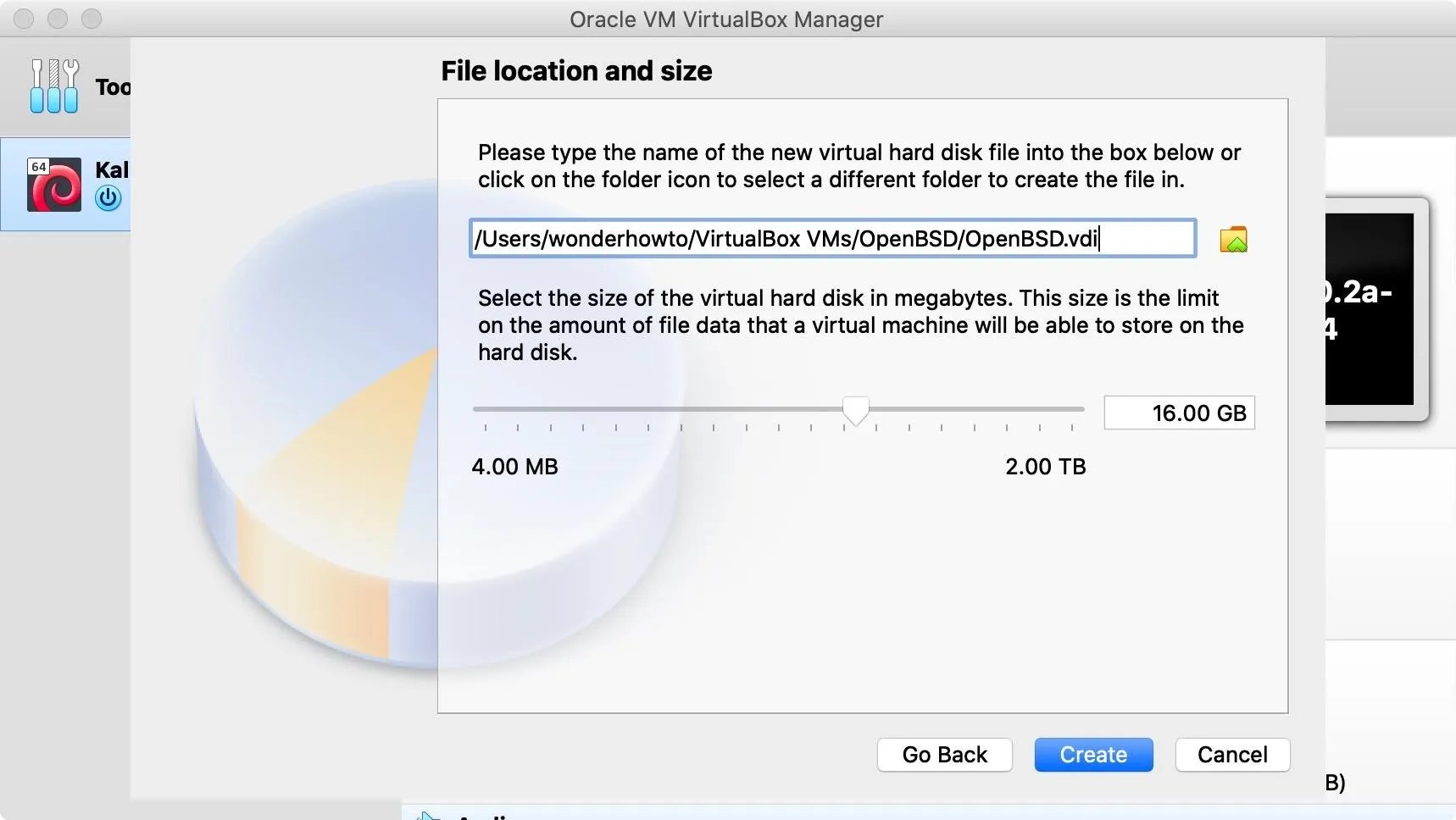Click the Go Back button
Viewport: 1456px width, 820px height.
point(945,755)
